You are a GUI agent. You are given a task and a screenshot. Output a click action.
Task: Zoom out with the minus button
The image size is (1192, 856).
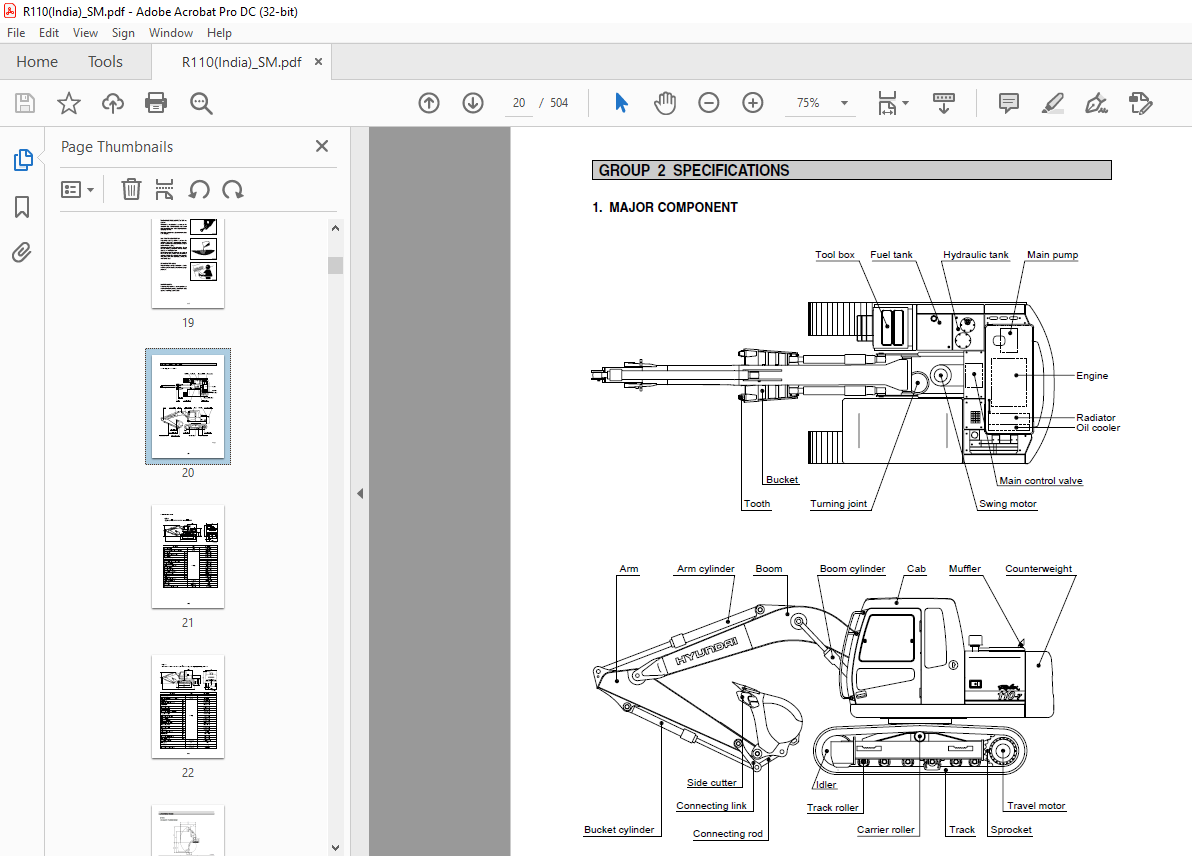click(x=709, y=103)
